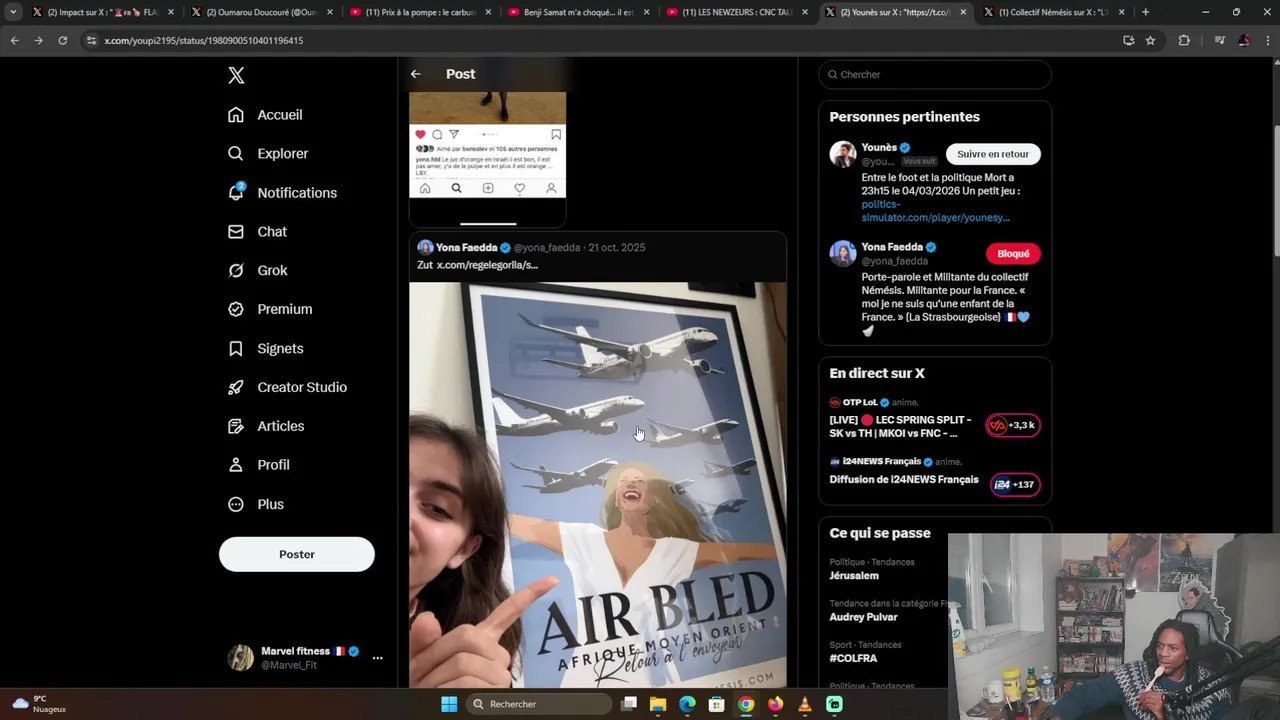
Task: Open the weather widget showing 9°C Nuageux
Action: (40, 704)
